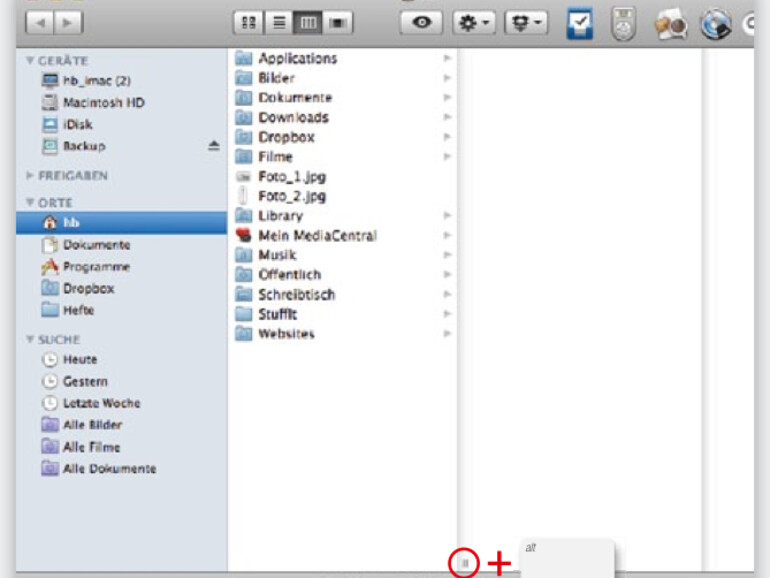Open Hefte in the sidebar
This screenshot has height=578, width=770.
click(x=121, y=310)
